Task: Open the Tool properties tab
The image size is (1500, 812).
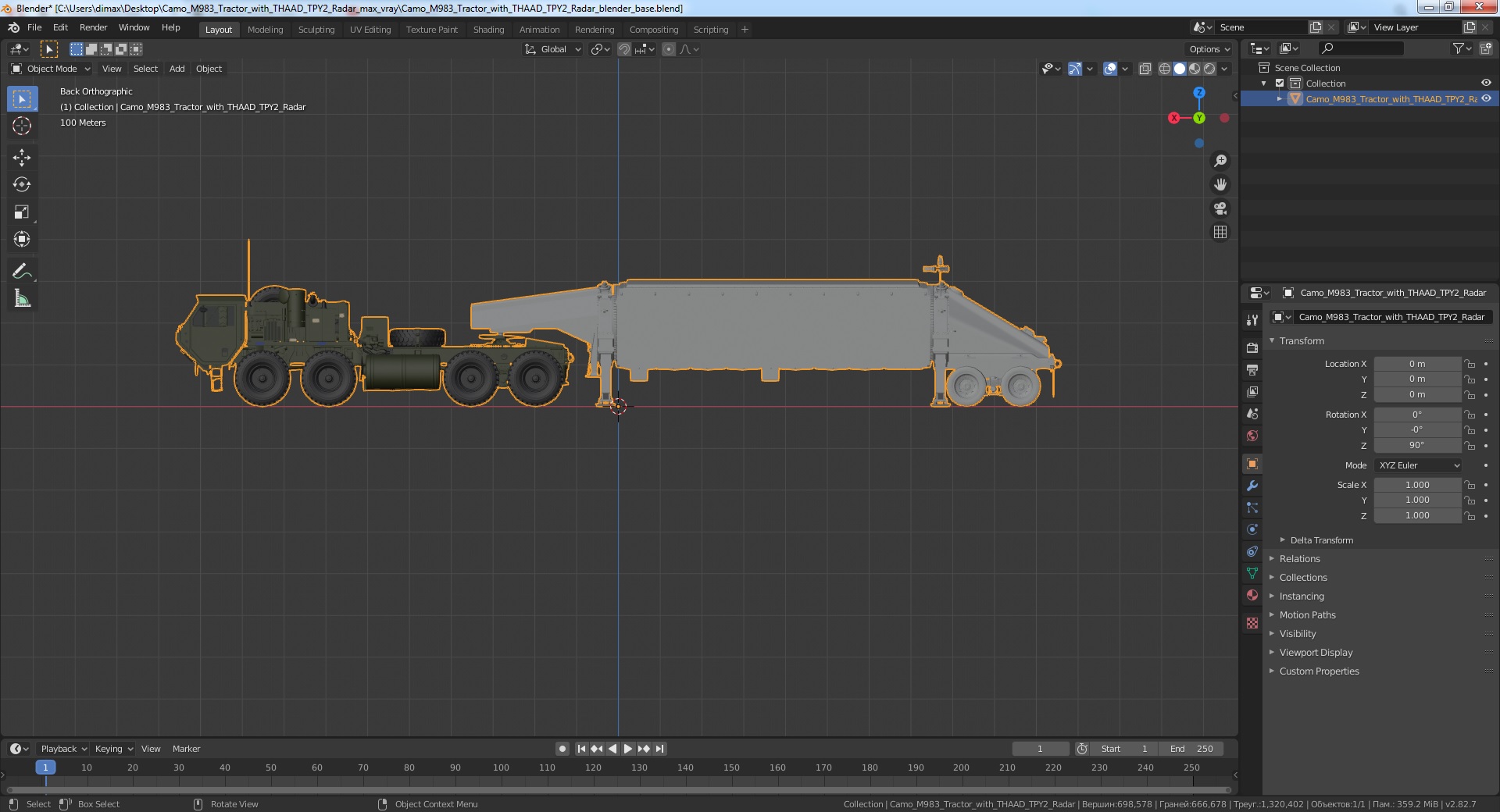Action: point(1252,320)
